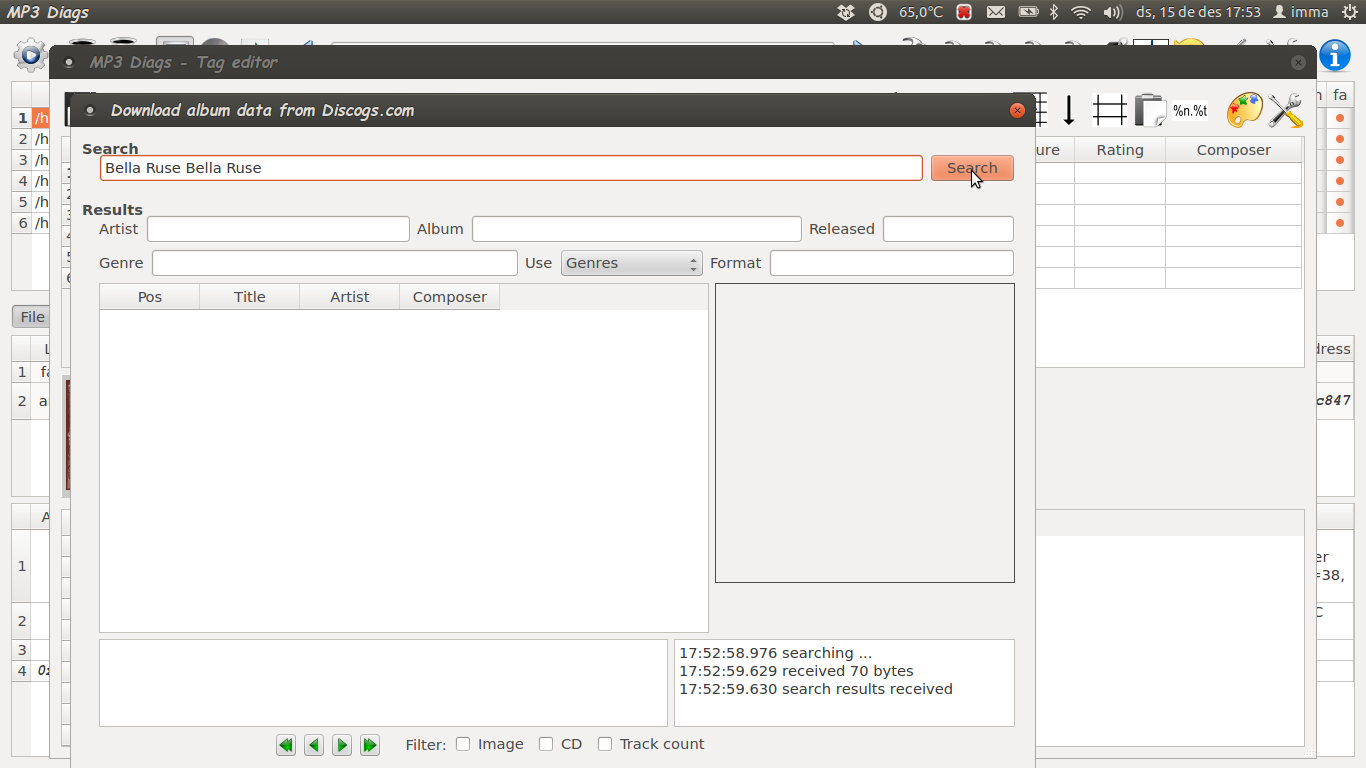Click the %n.%t pattern icon
Viewport: 1366px width, 768px height.
click(x=1190, y=110)
